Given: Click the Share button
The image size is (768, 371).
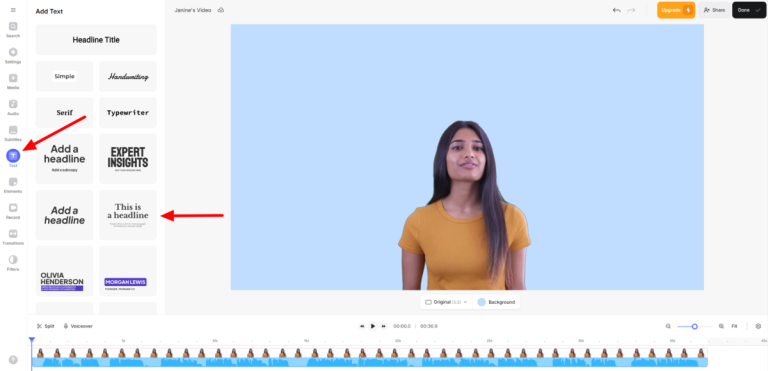Looking at the screenshot, I should click(x=714, y=10).
